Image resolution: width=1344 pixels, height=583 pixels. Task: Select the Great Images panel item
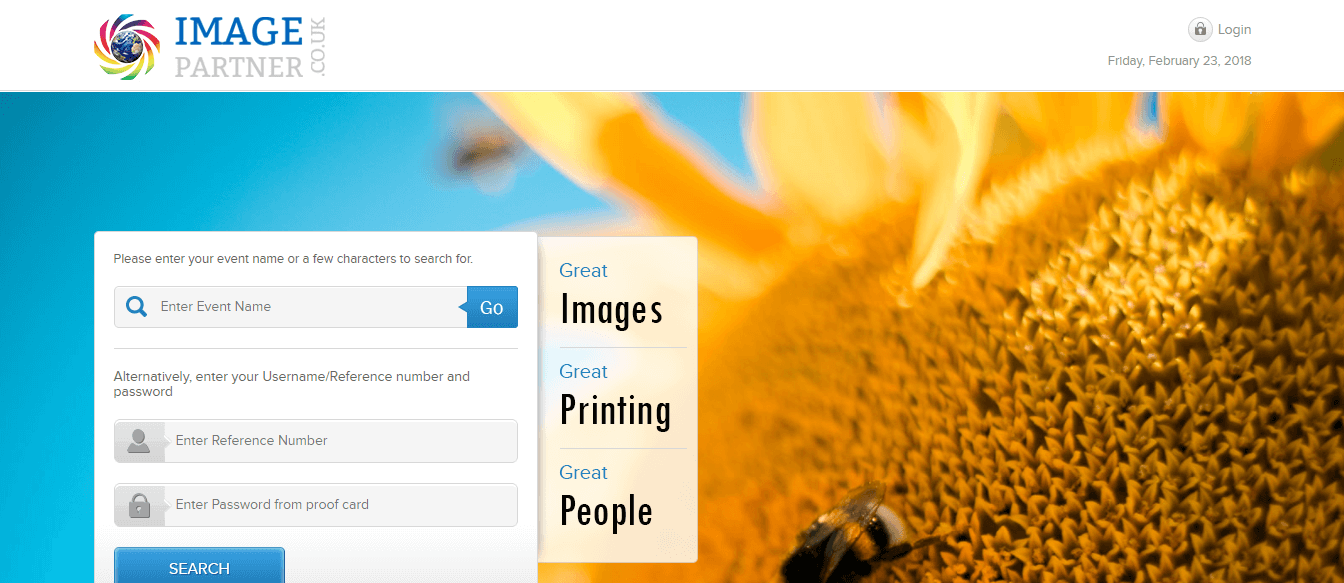pyautogui.click(x=612, y=296)
